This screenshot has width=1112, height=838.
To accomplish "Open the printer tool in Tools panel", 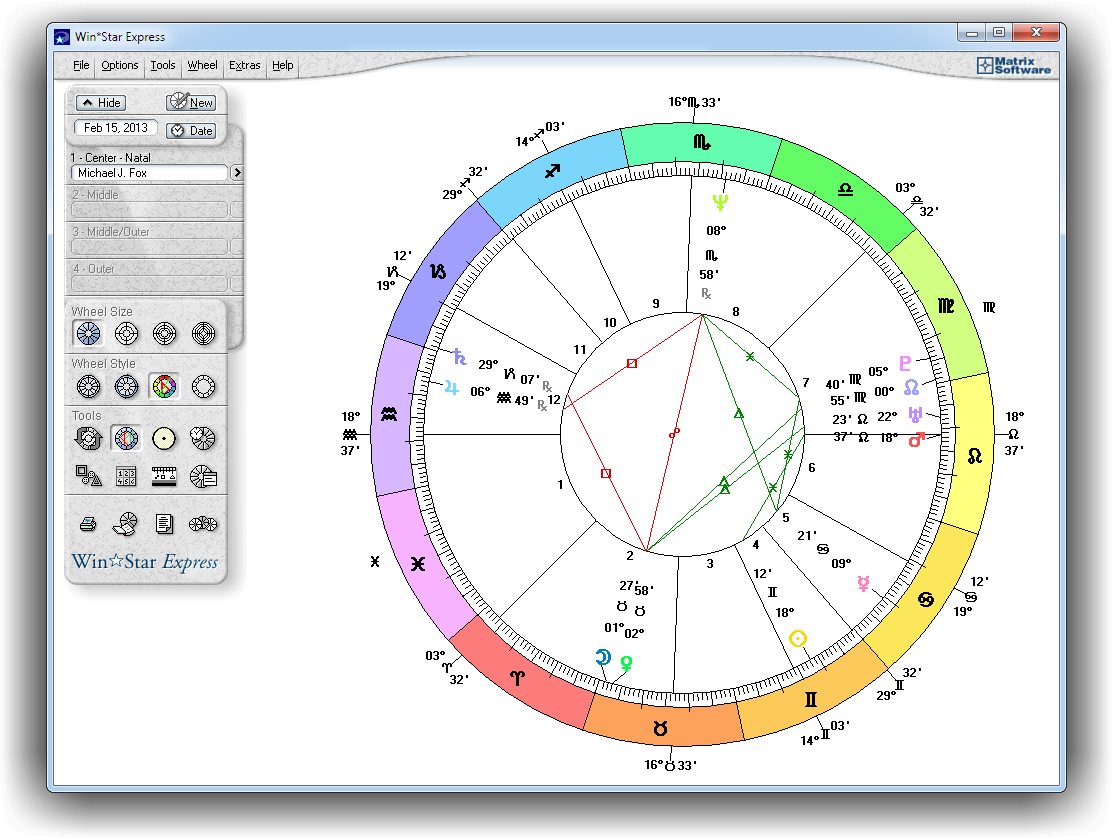I will point(88,523).
